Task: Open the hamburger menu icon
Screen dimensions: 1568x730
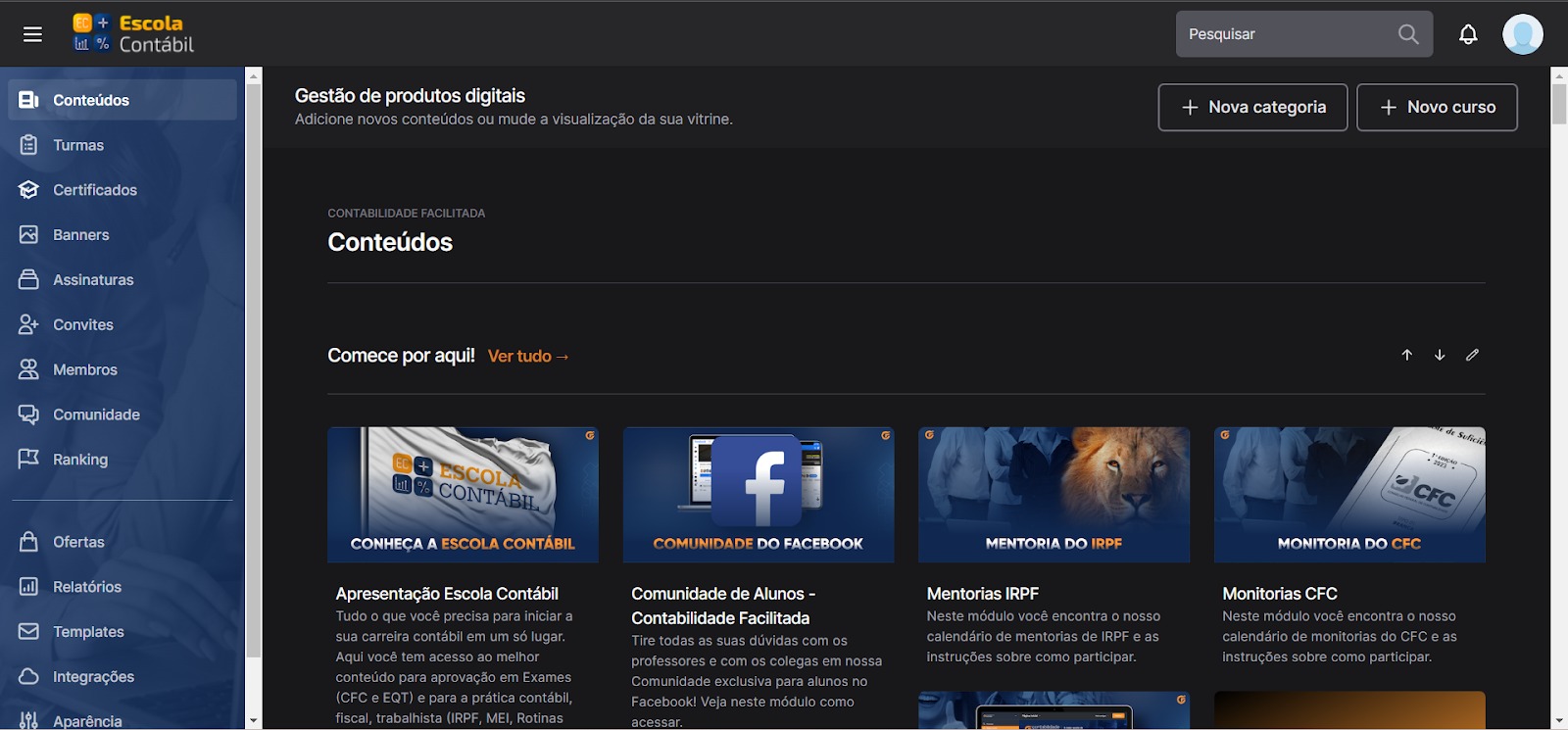Action: tap(32, 34)
